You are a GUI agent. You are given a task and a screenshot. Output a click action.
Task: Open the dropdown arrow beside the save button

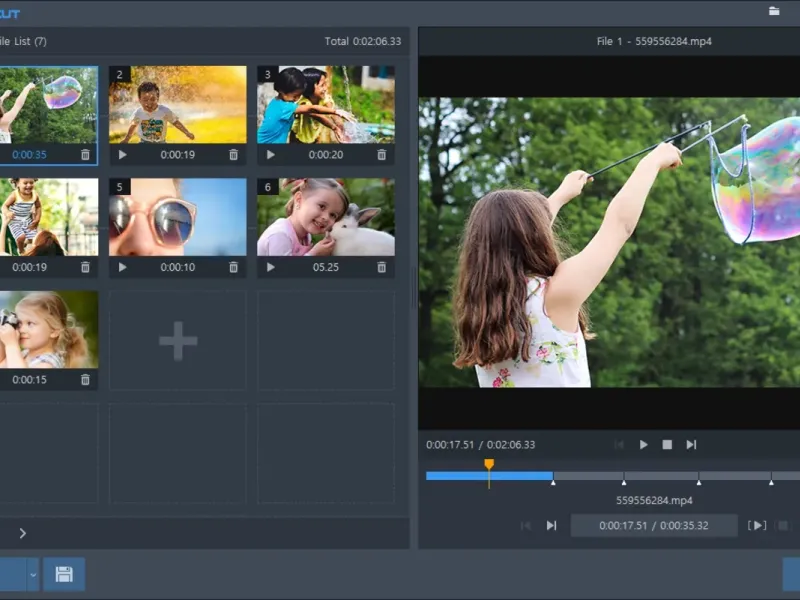[33, 574]
